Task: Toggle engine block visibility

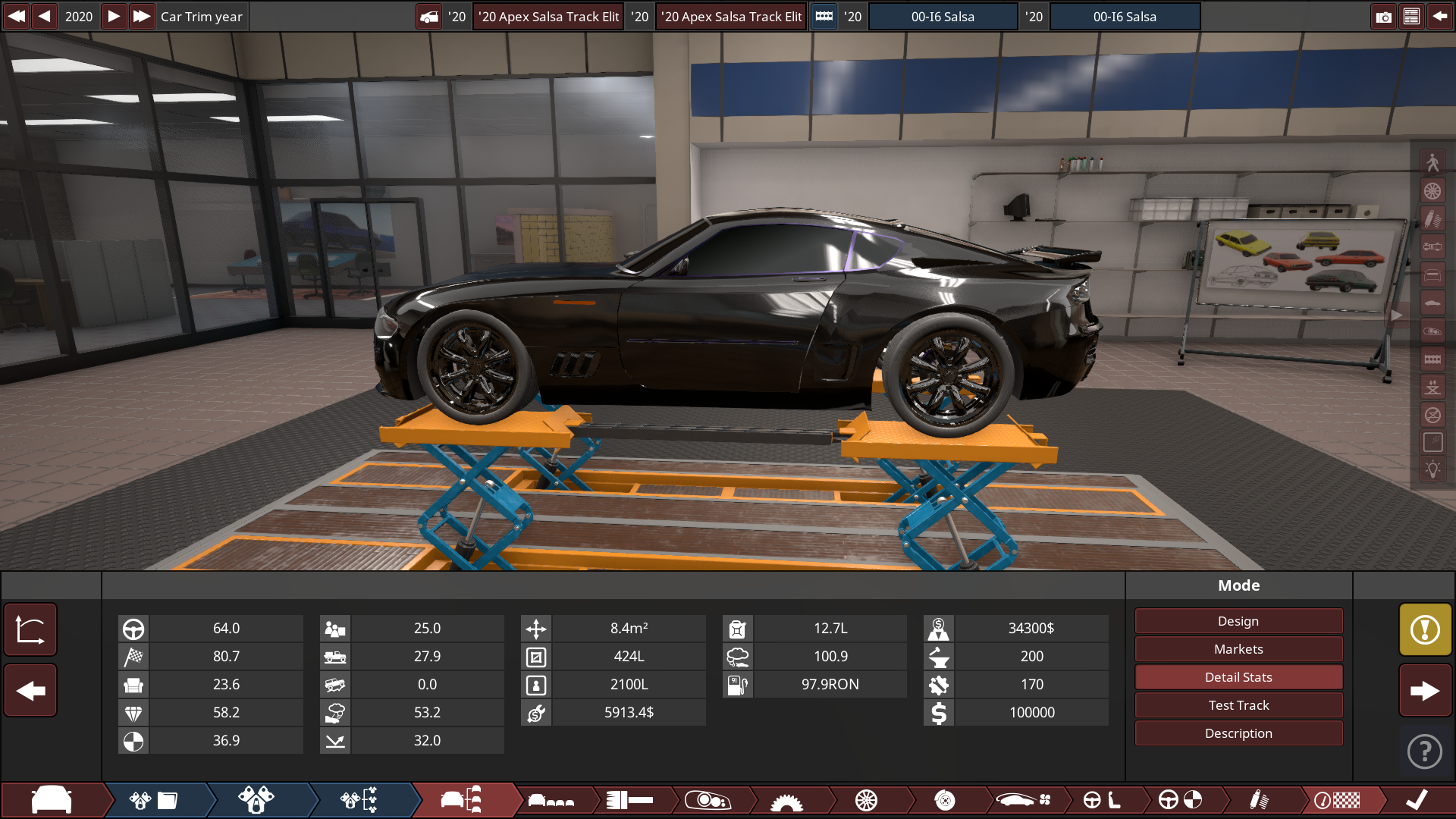Action: pyautogui.click(x=1432, y=359)
